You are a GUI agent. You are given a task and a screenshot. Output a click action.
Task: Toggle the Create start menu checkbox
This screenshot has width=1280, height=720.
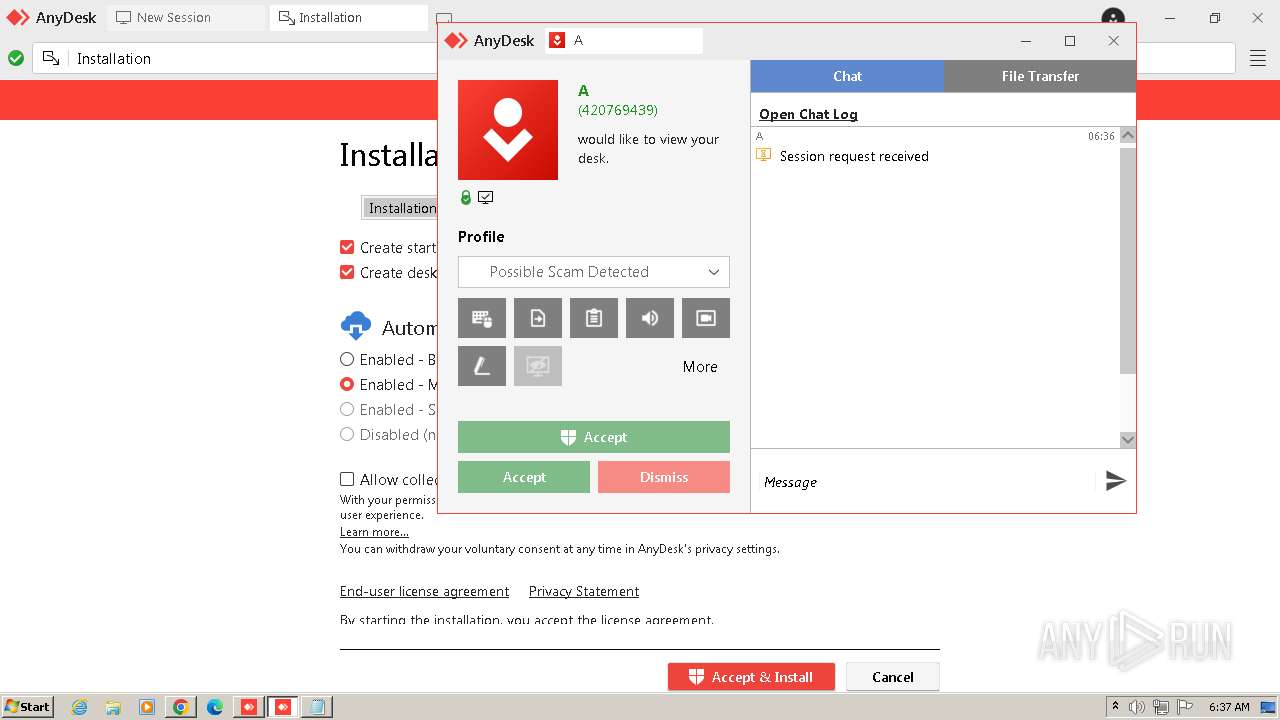[347, 247]
